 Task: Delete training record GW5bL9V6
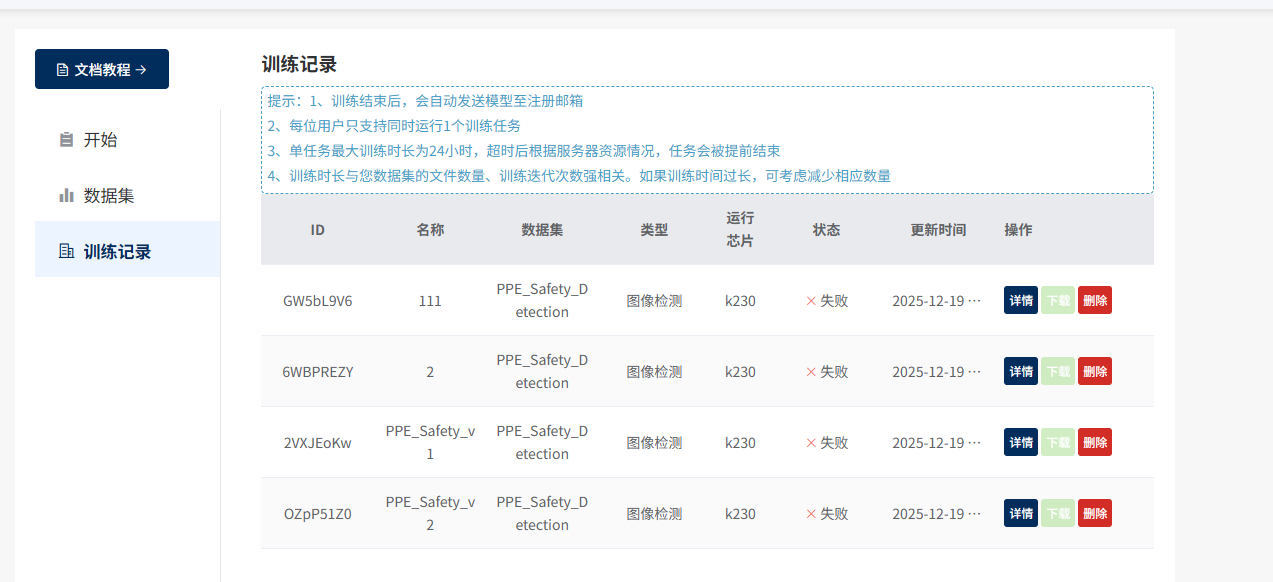1094,301
